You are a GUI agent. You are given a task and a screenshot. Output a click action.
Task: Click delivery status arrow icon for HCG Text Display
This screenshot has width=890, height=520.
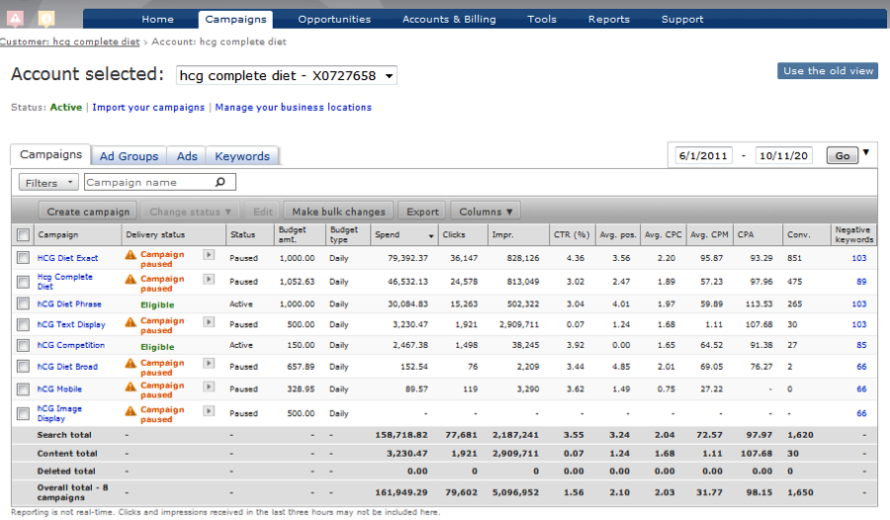[x=209, y=322]
